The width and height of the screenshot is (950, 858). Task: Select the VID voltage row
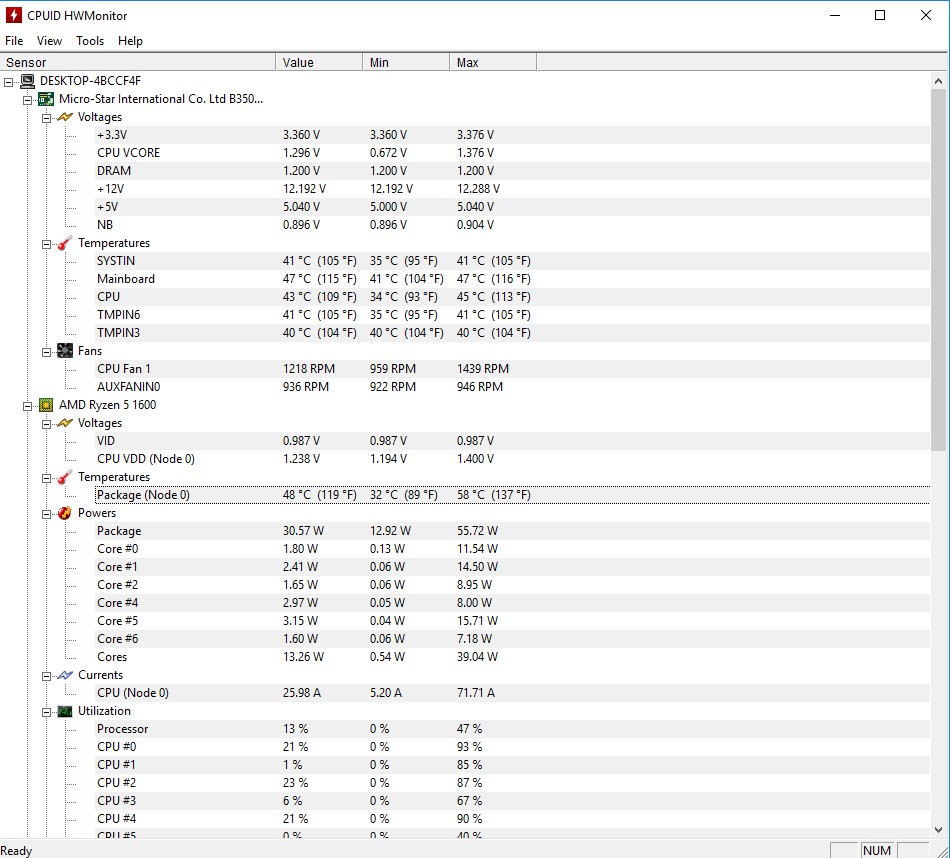pyautogui.click(x=512, y=441)
